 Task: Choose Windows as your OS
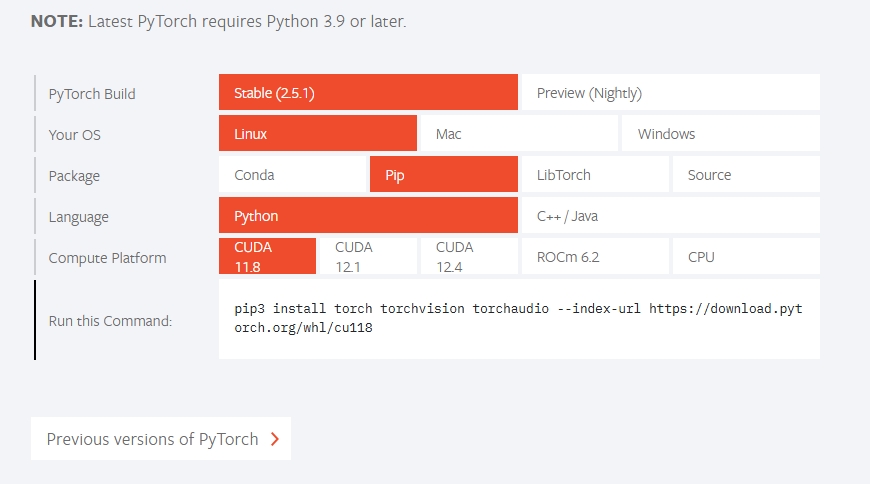coord(720,134)
